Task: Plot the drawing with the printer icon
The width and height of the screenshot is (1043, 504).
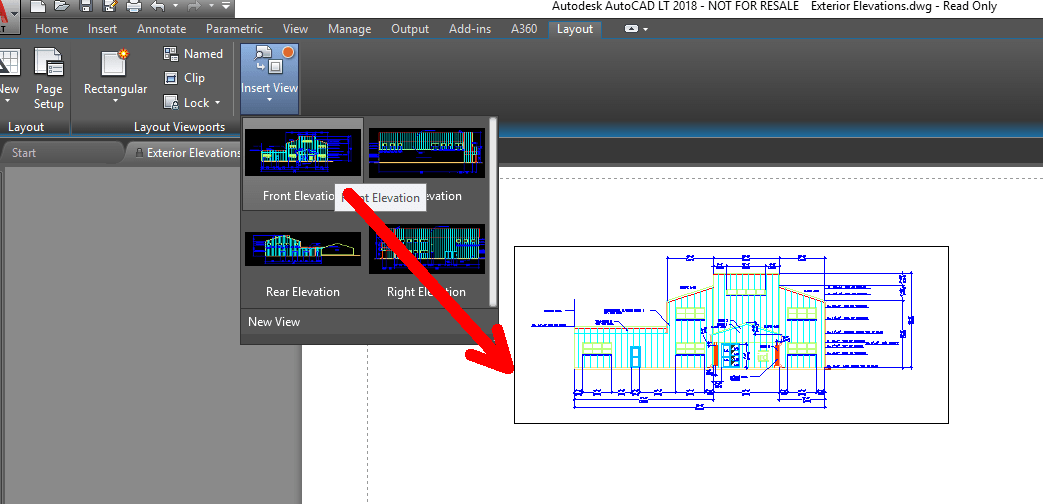Action: pyautogui.click(x=134, y=7)
